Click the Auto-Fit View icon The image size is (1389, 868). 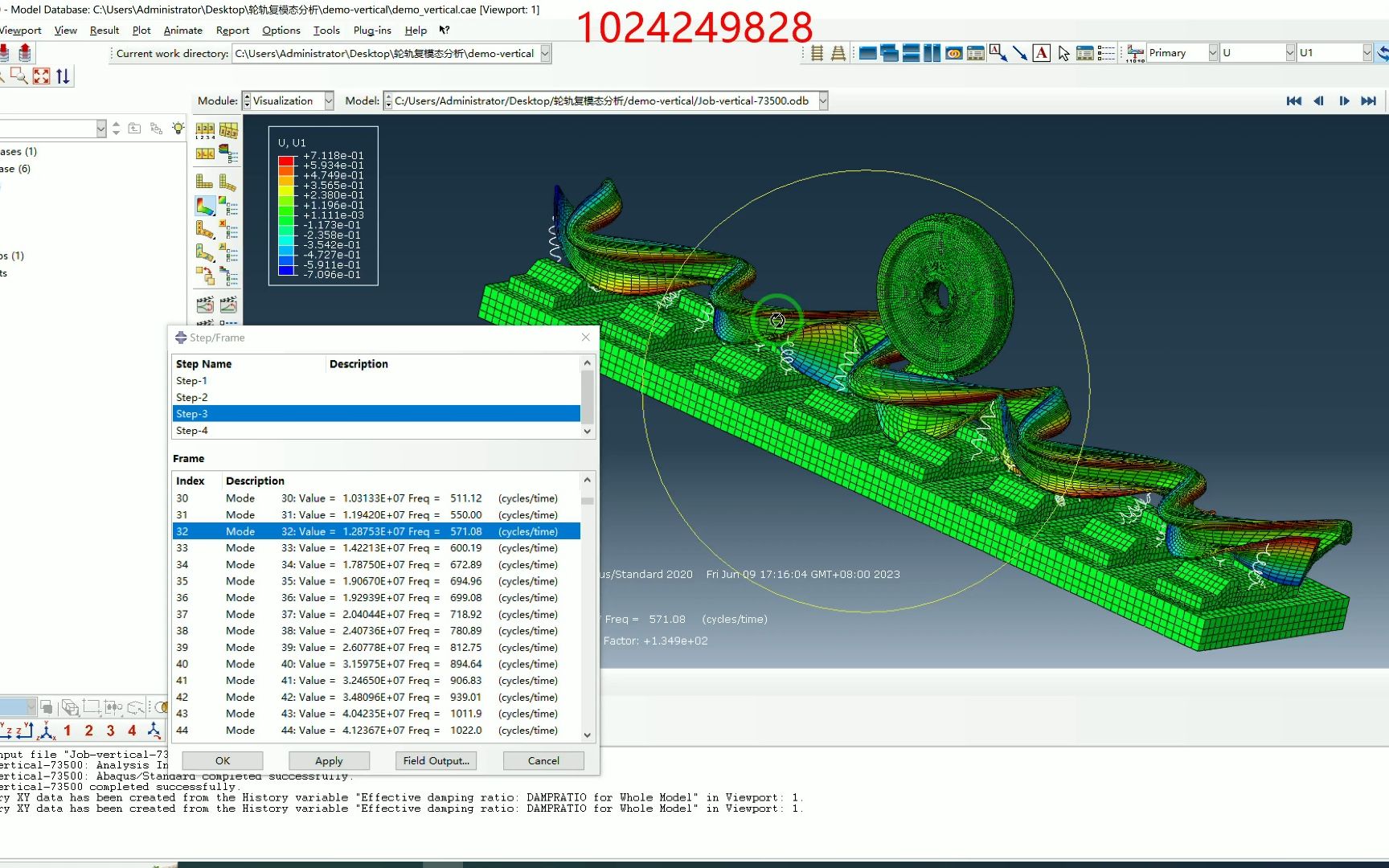point(41,76)
